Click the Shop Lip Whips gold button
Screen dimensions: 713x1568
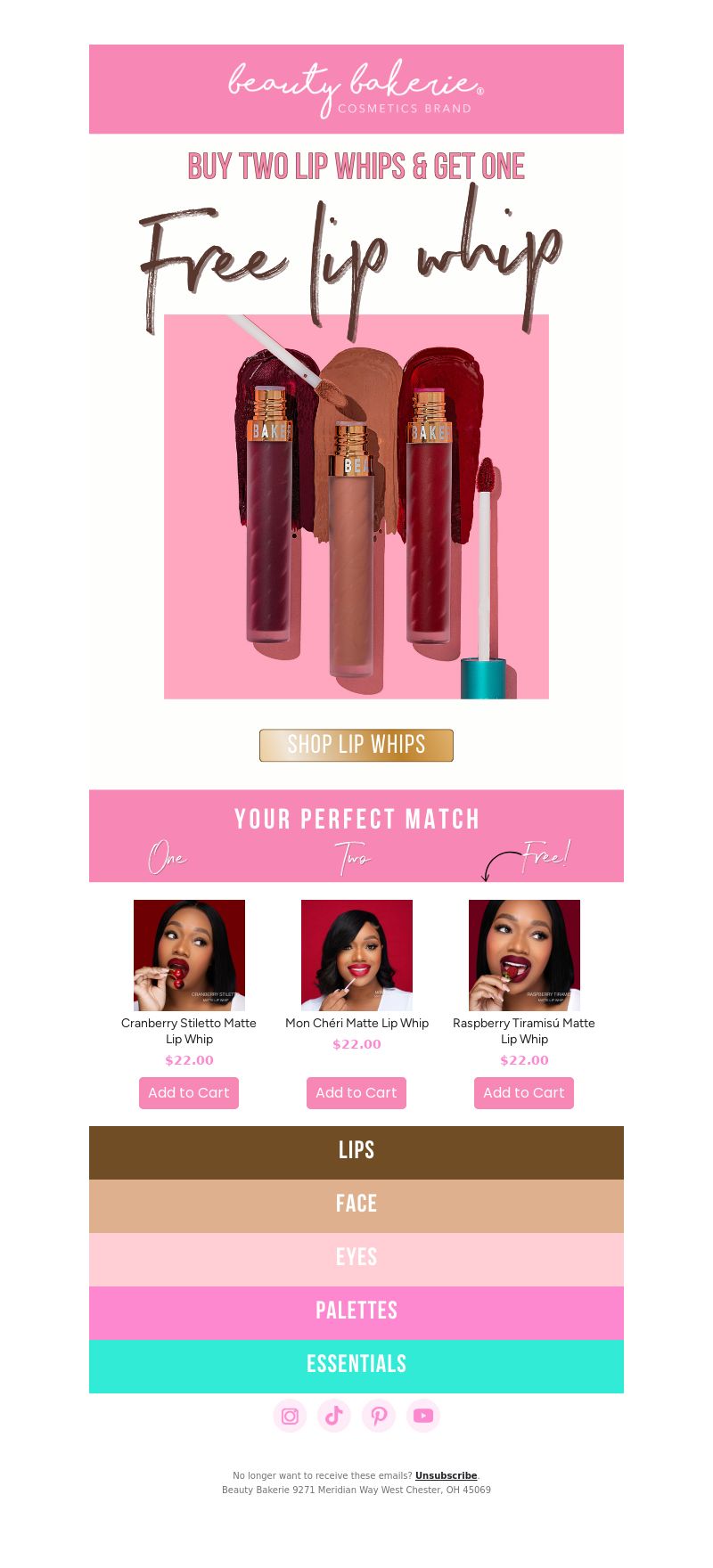[356, 745]
